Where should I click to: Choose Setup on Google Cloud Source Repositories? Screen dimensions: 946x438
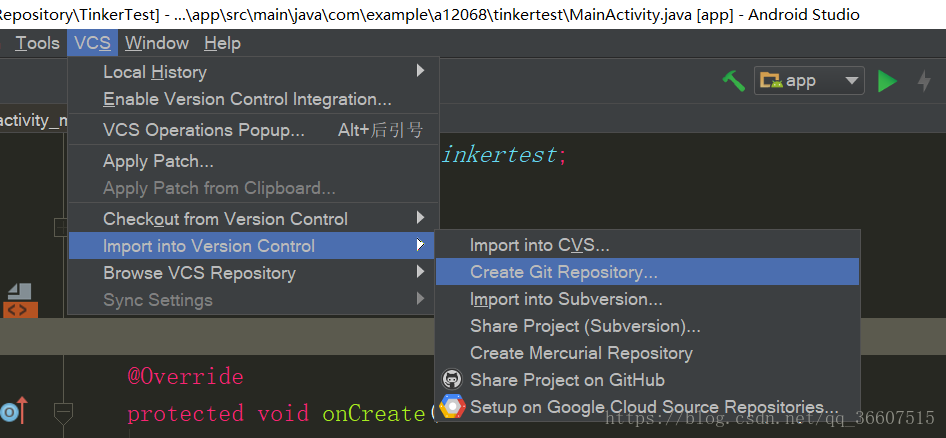647,407
